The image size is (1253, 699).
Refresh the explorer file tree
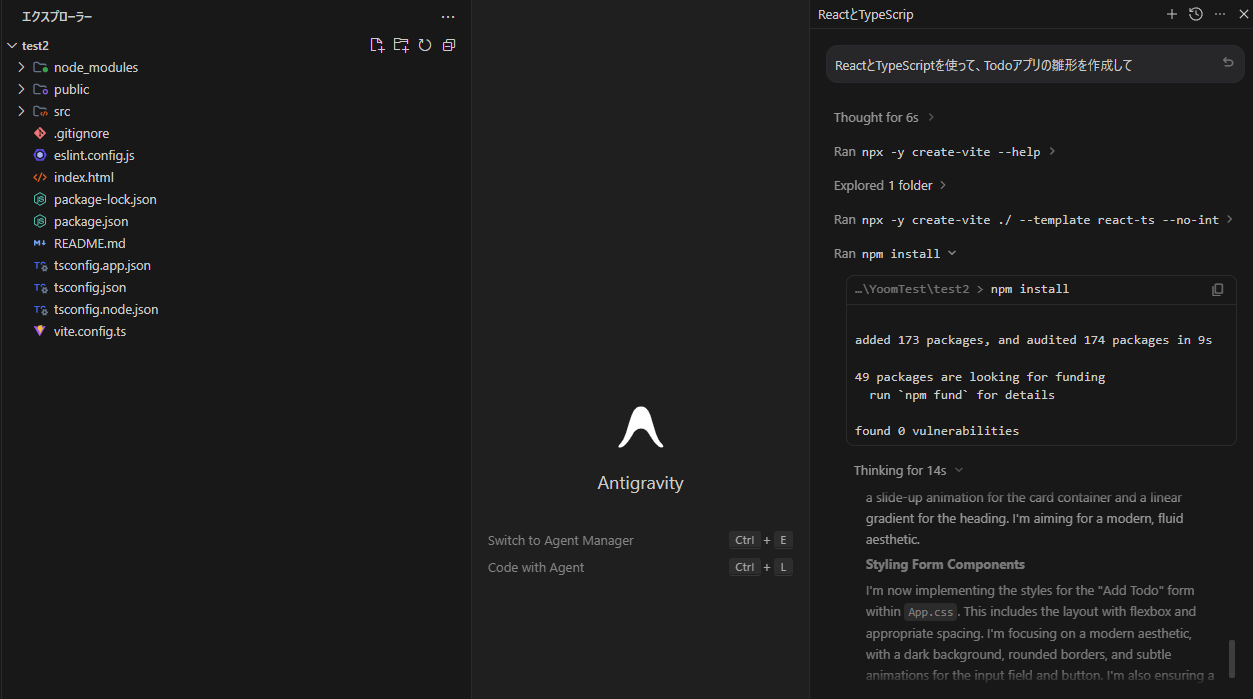tap(425, 45)
